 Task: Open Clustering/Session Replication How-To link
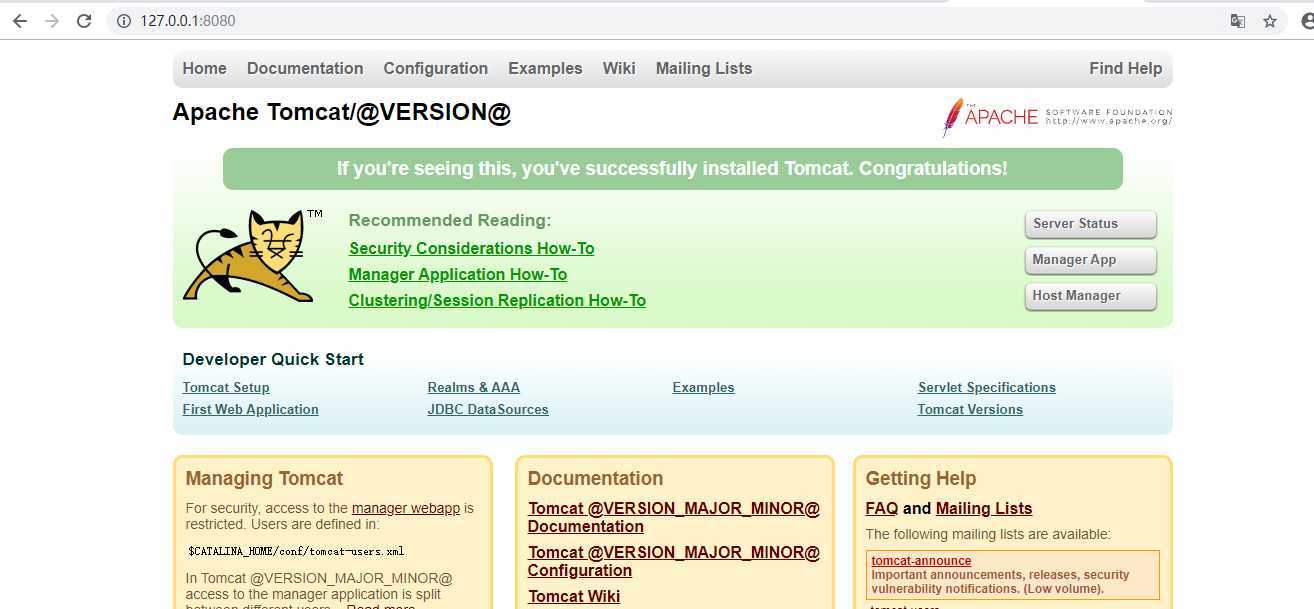497,300
